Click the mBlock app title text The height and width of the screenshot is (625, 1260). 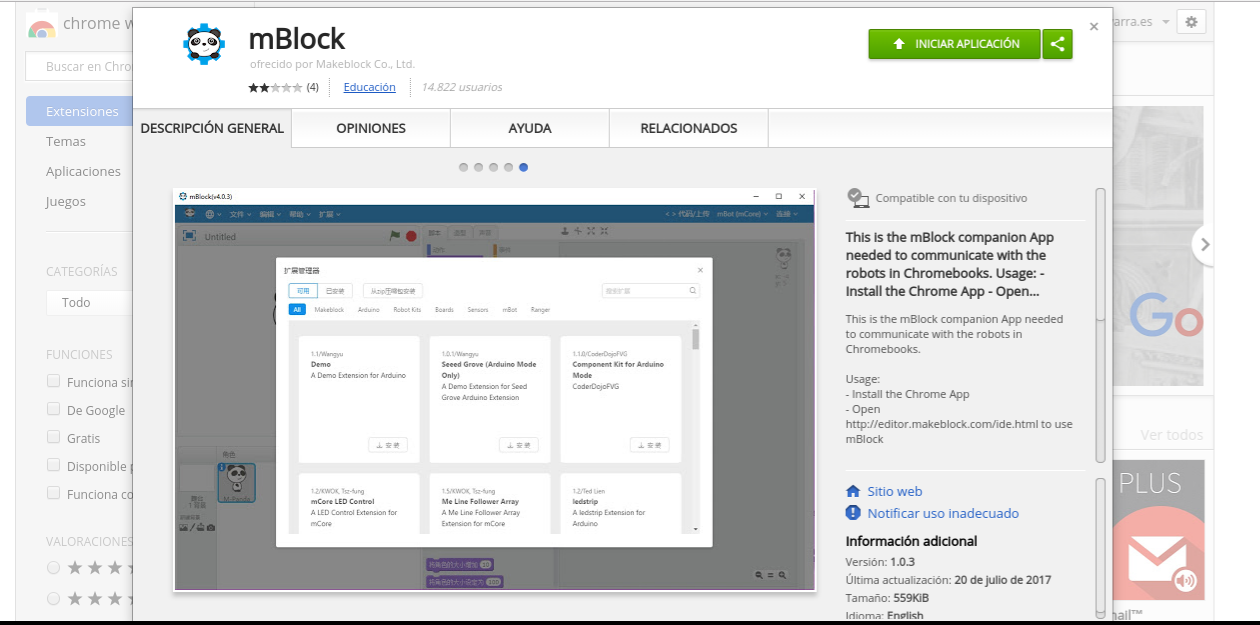(296, 38)
